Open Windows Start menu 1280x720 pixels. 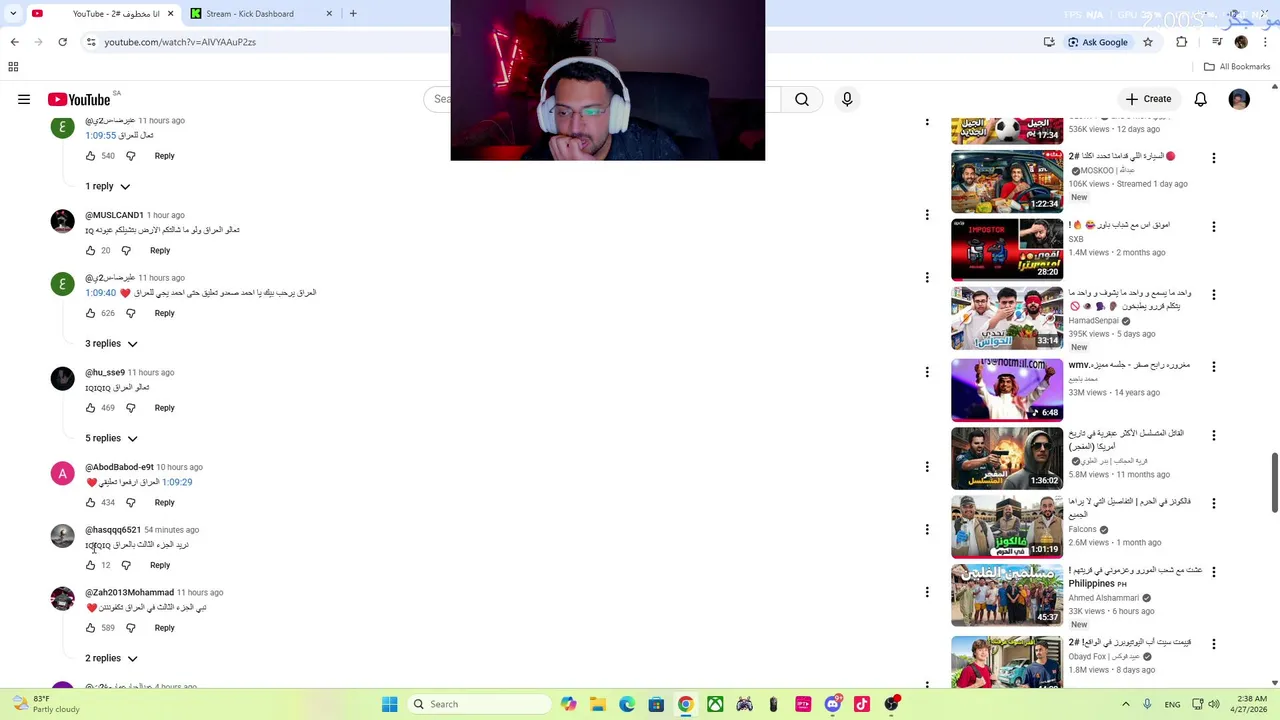390,704
